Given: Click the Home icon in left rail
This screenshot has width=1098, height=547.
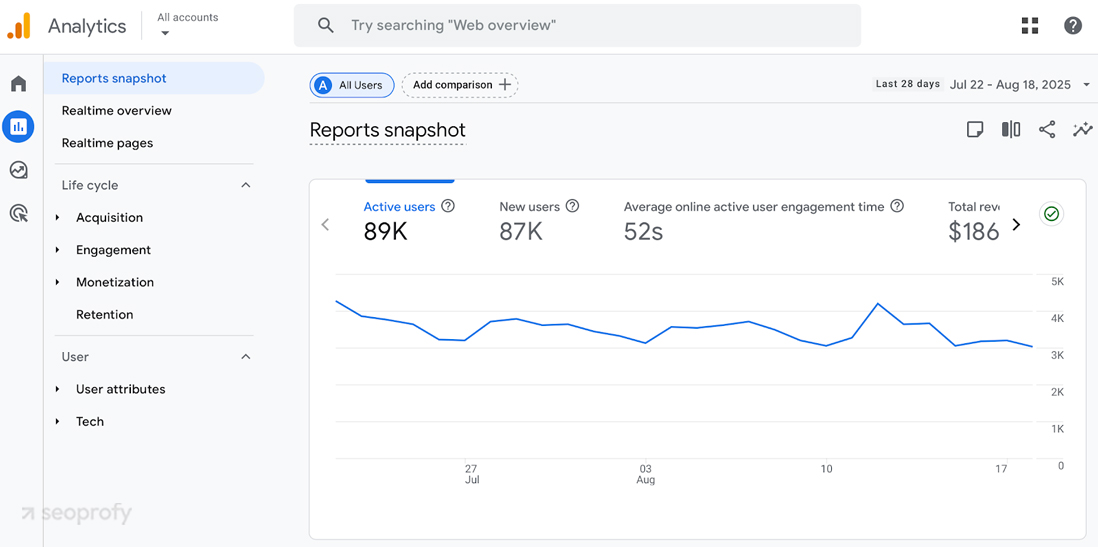Looking at the screenshot, I should pos(18,84).
